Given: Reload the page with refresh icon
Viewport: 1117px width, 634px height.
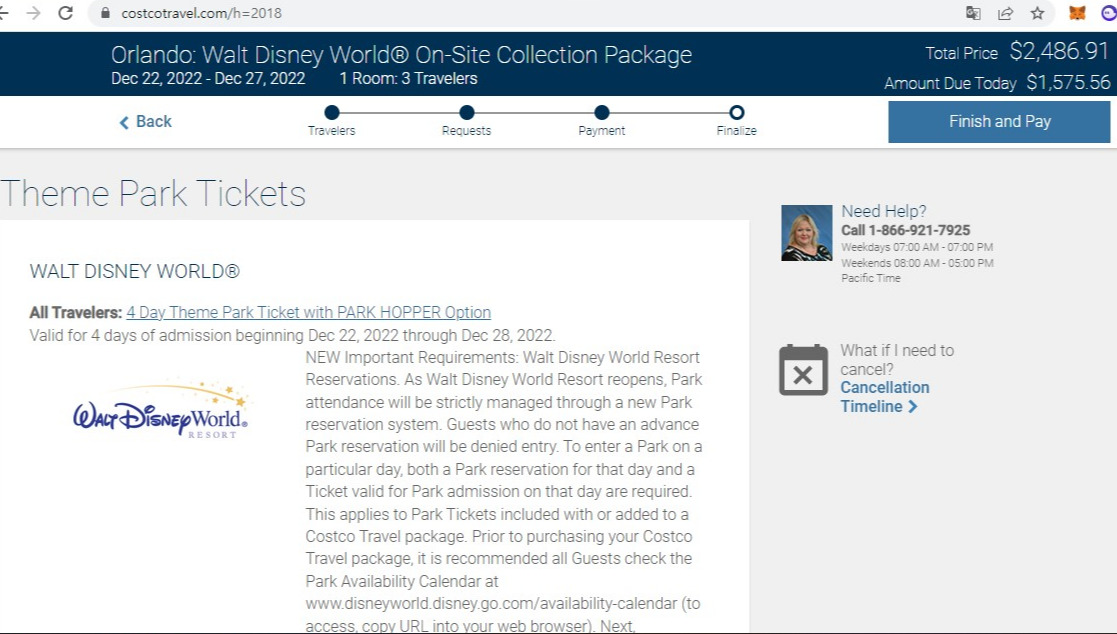Looking at the screenshot, I should 66,13.
